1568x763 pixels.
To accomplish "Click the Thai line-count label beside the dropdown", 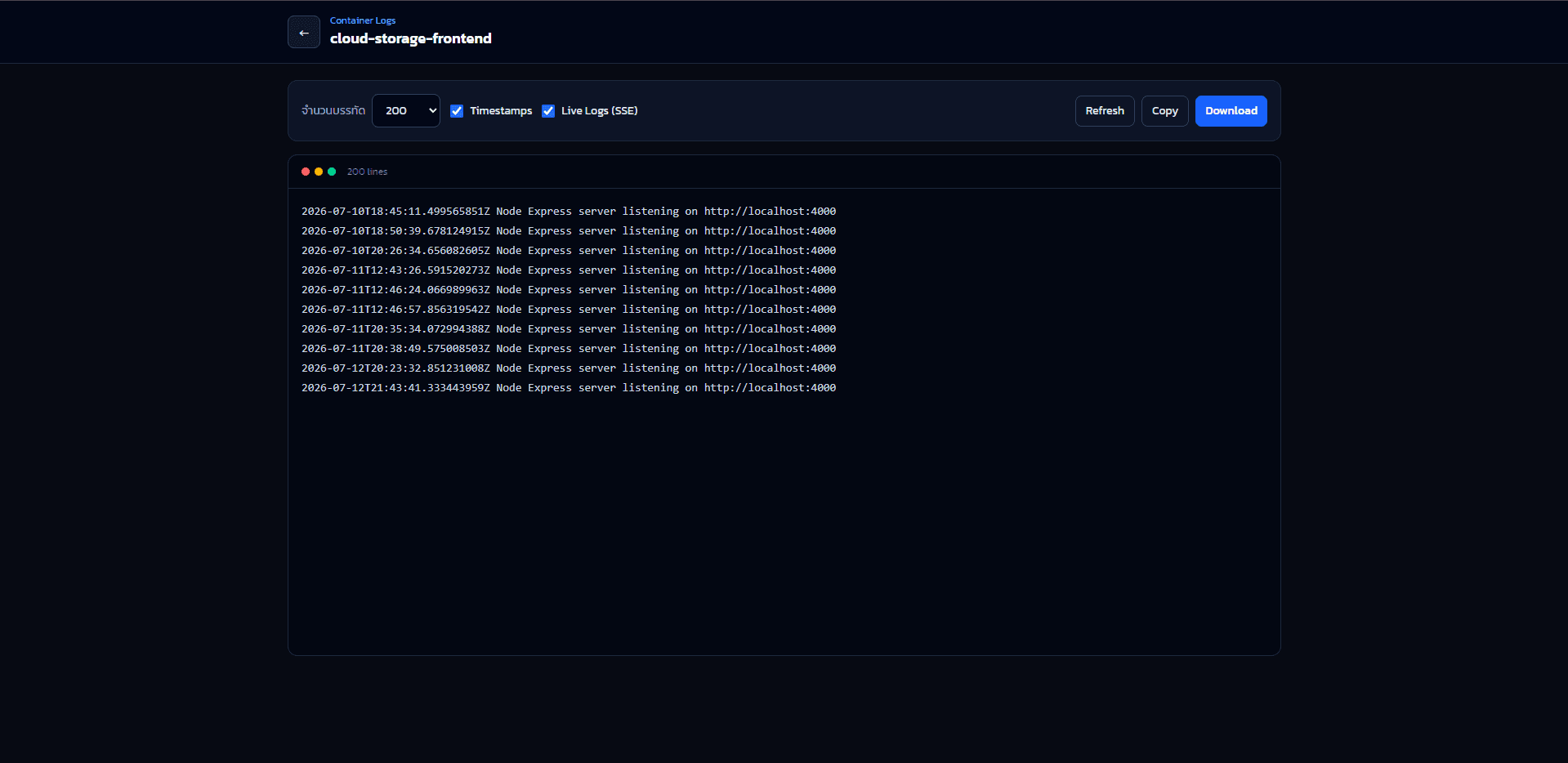I will 333,110.
